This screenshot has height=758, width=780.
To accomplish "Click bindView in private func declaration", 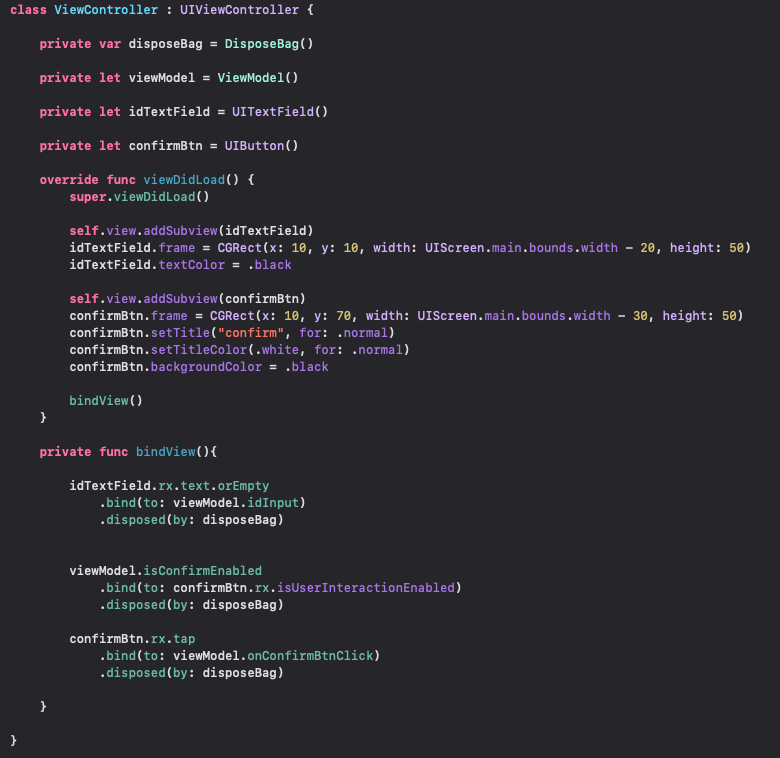I will click(166, 452).
